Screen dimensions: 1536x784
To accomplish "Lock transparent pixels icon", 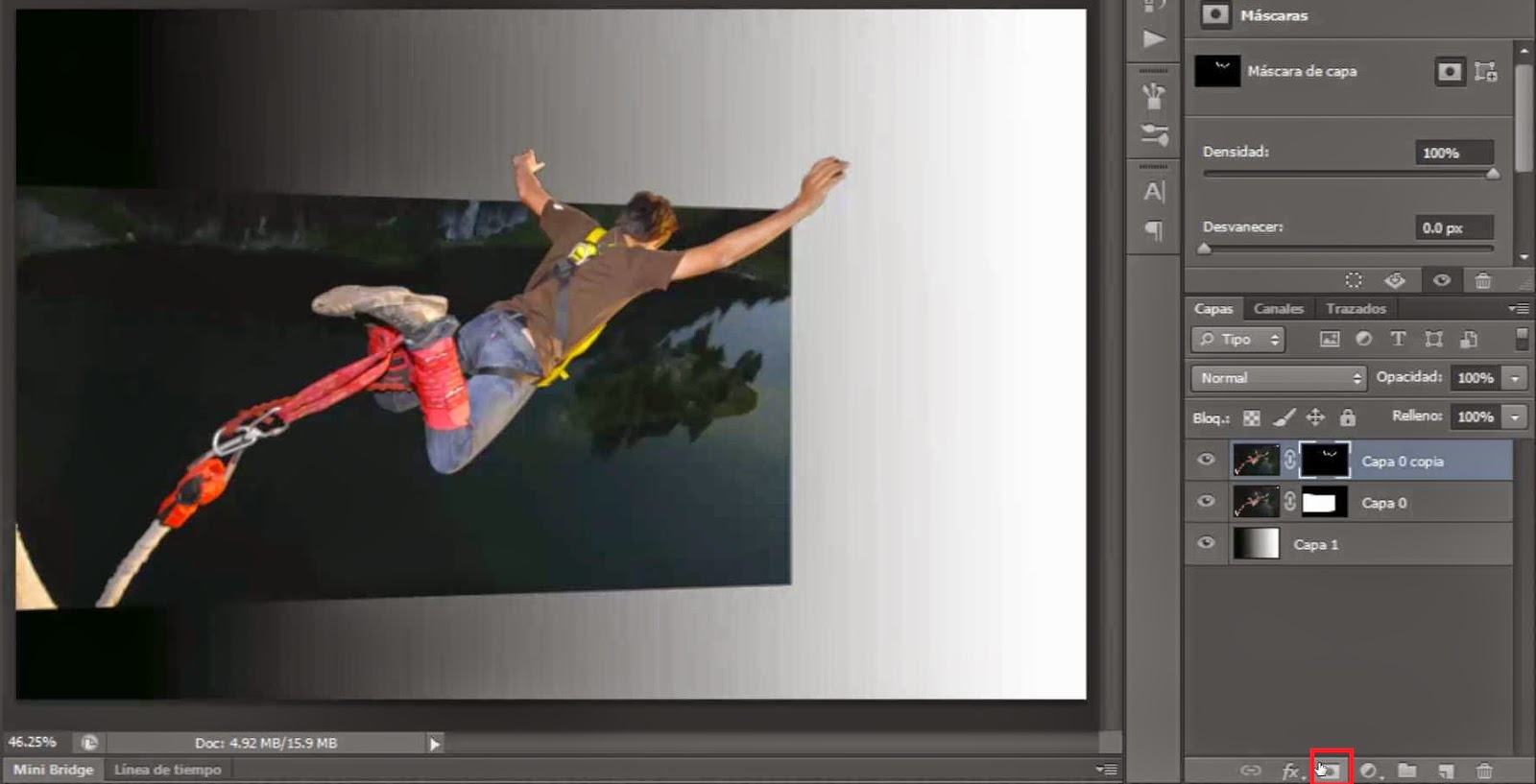I will [x=1252, y=417].
